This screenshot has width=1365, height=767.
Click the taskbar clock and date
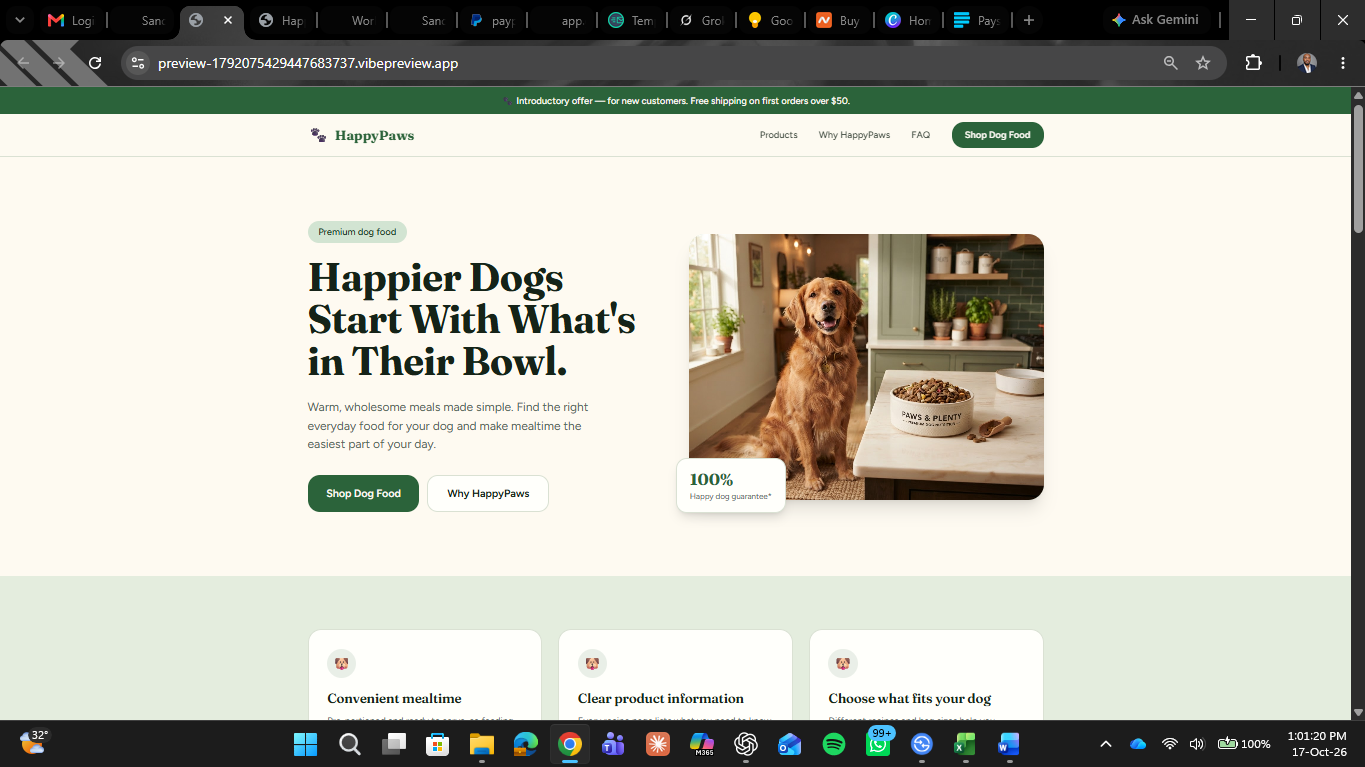tap(1317, 744)
